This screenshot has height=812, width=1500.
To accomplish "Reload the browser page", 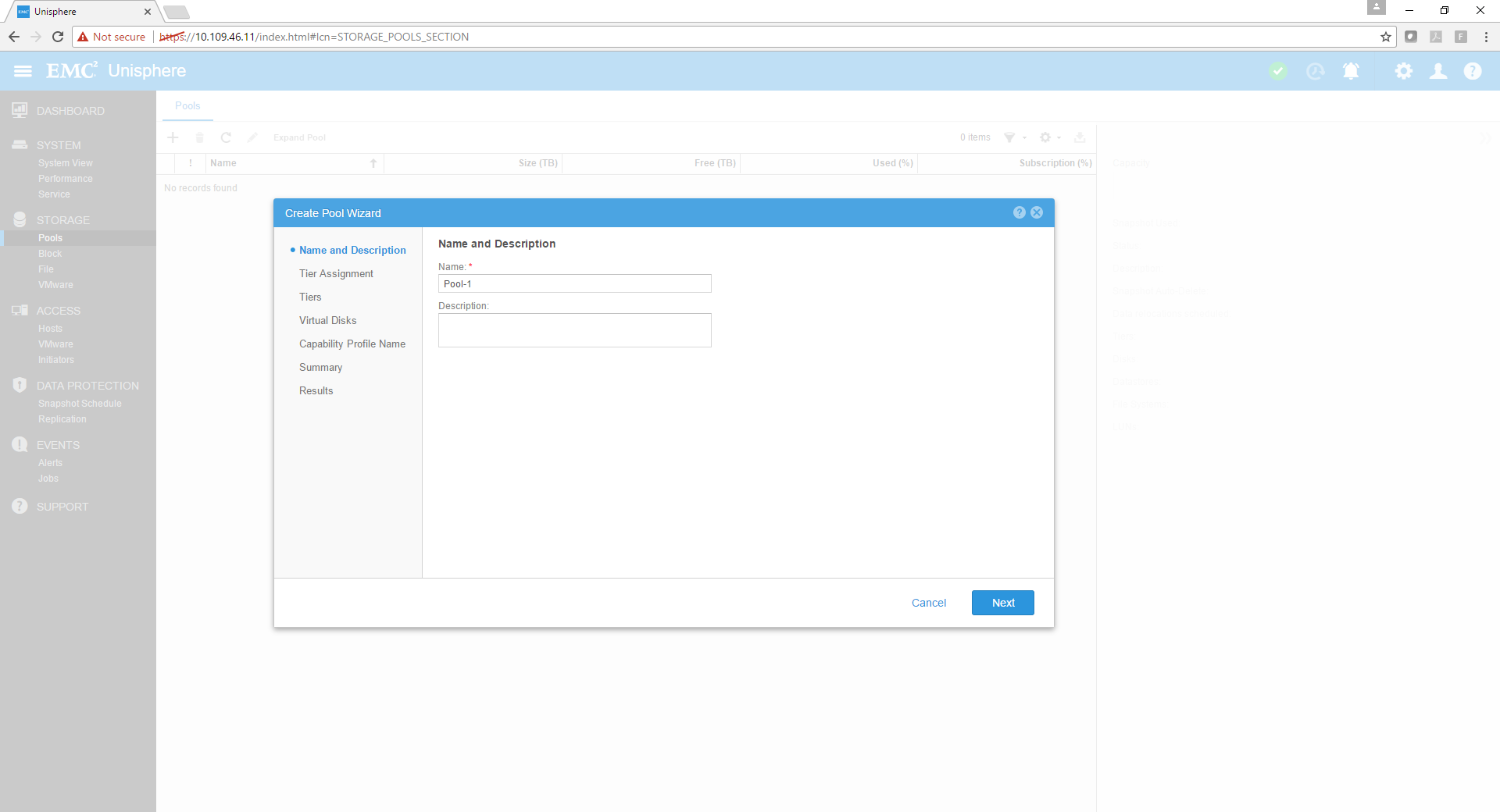I will pyautogui.click(x=58, y=37).
